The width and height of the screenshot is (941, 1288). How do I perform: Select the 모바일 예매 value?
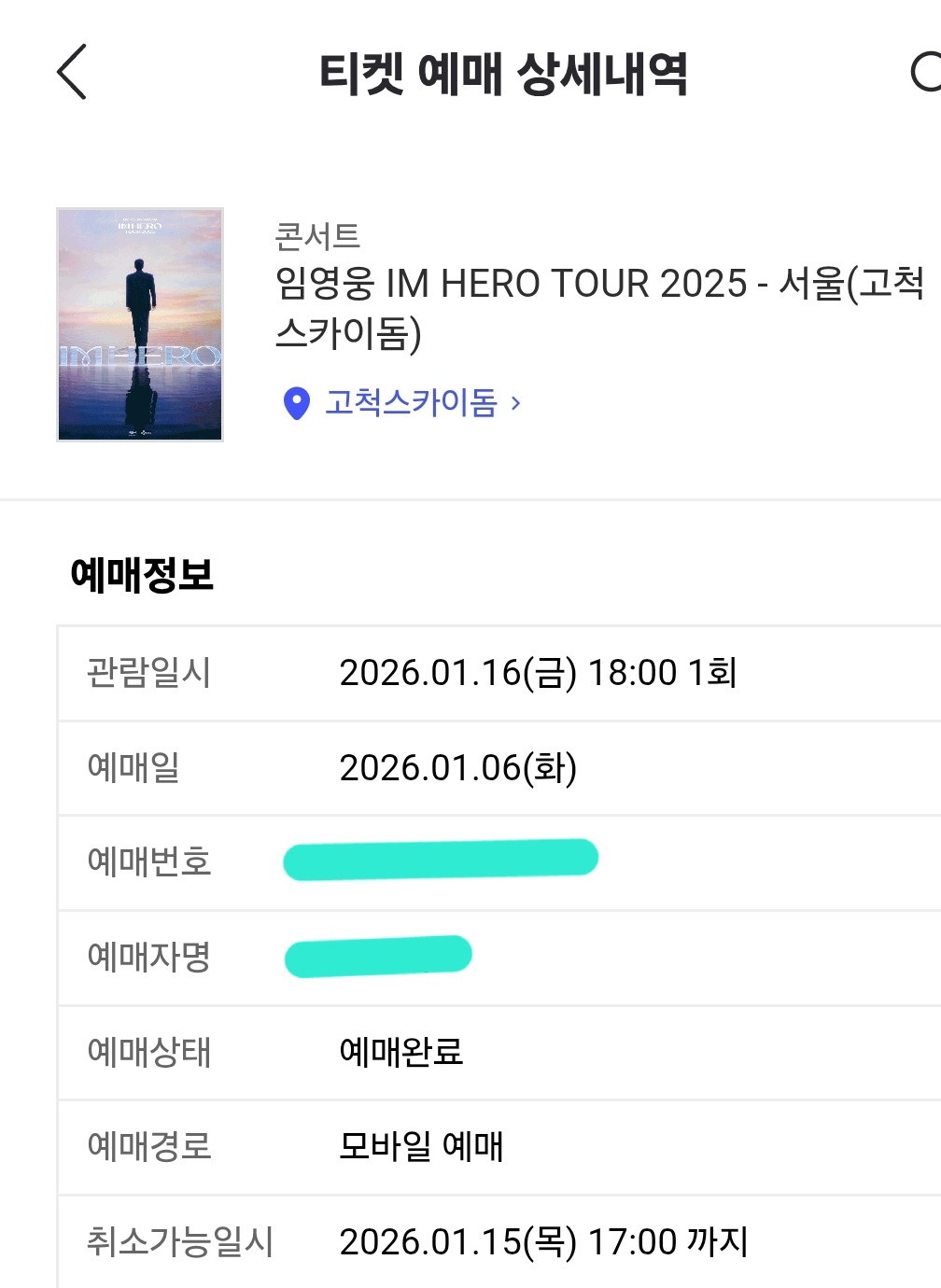(x=421, y=1146)
